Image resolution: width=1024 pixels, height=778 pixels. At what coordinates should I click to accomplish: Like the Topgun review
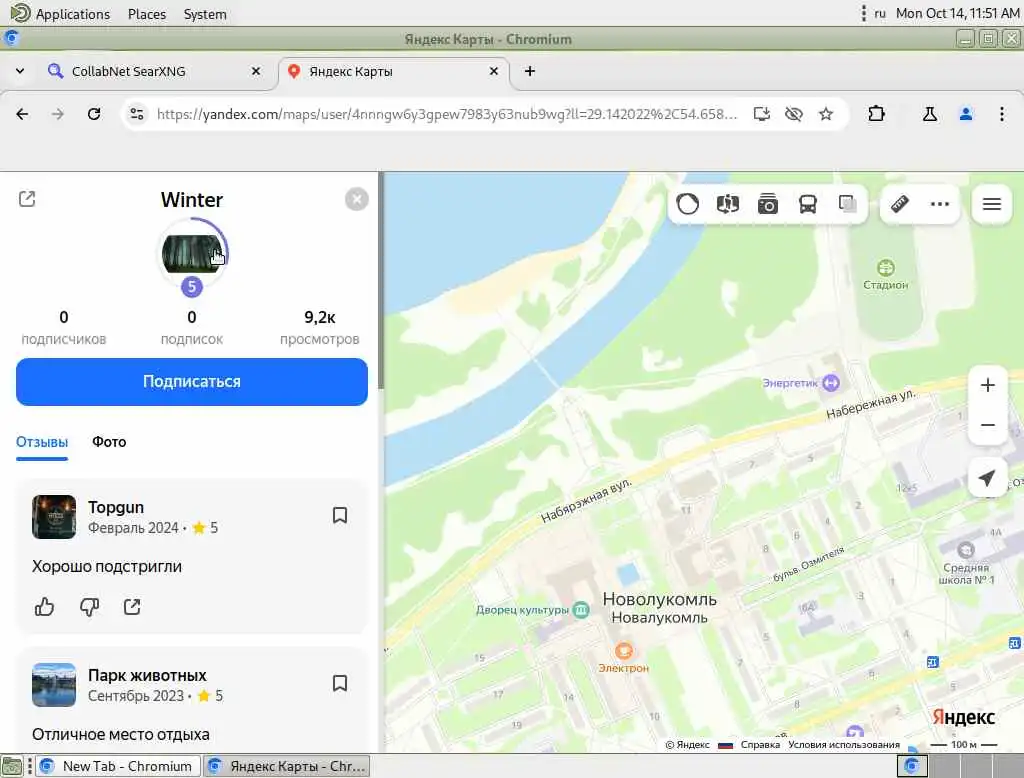click(x=44, y=607)
